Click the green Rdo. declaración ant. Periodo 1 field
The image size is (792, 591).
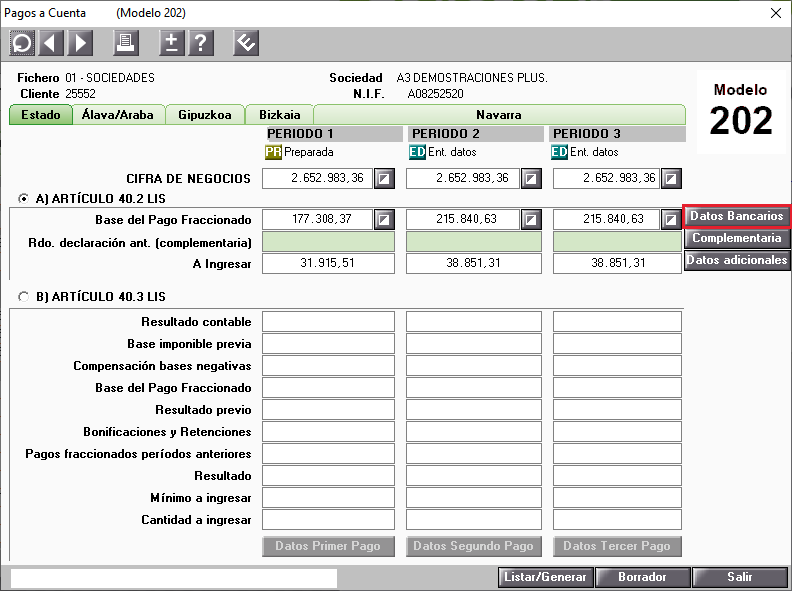329,242
